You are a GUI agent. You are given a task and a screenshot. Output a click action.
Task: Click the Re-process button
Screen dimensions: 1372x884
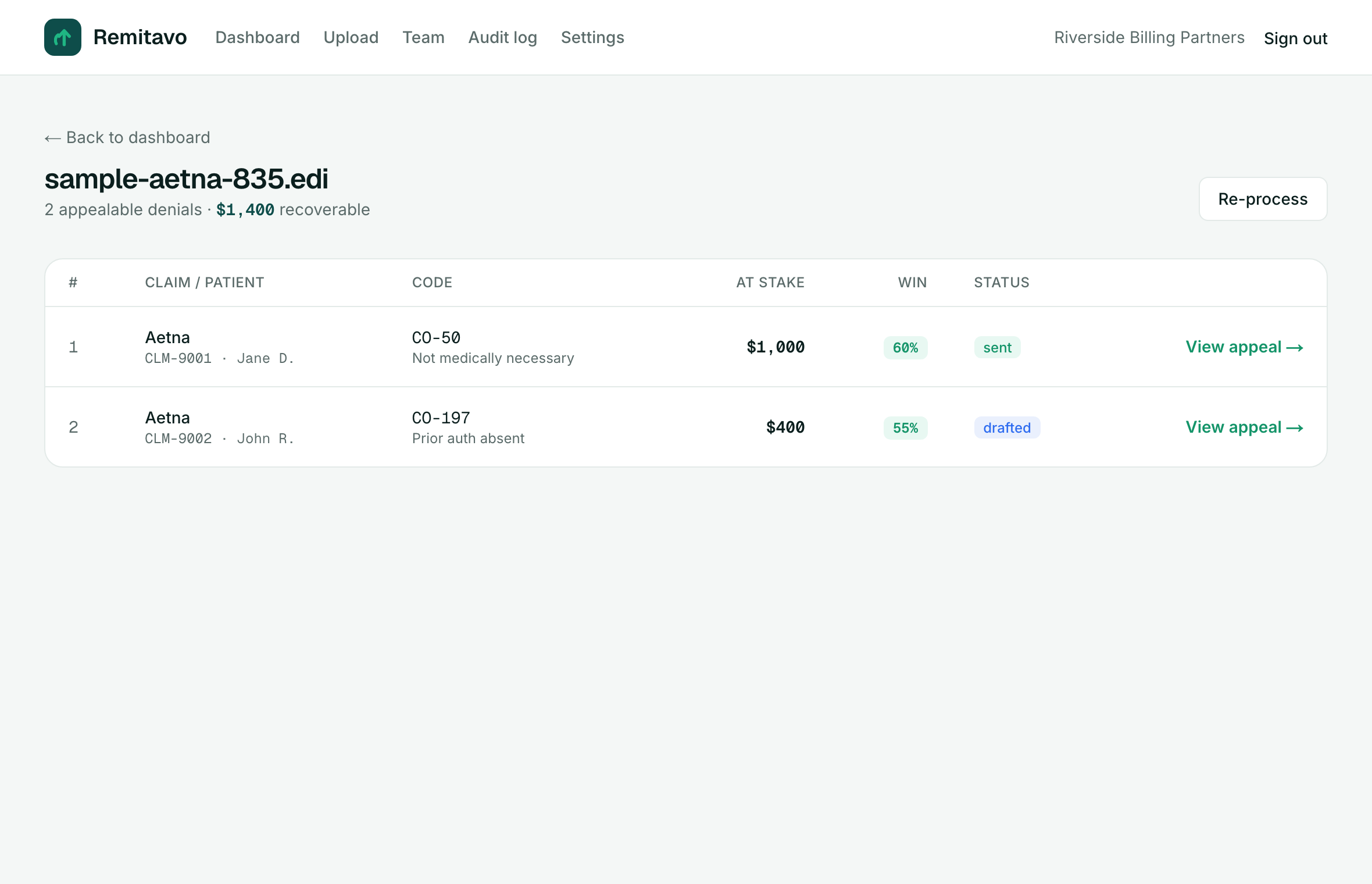coord(1263,199)
